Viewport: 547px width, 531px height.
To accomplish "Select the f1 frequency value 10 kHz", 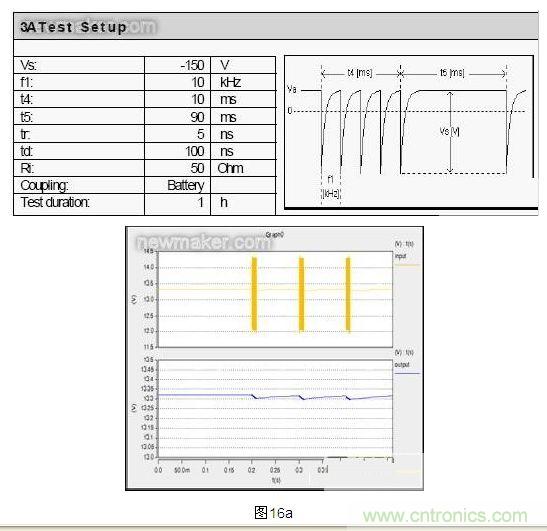I will 177,82.
